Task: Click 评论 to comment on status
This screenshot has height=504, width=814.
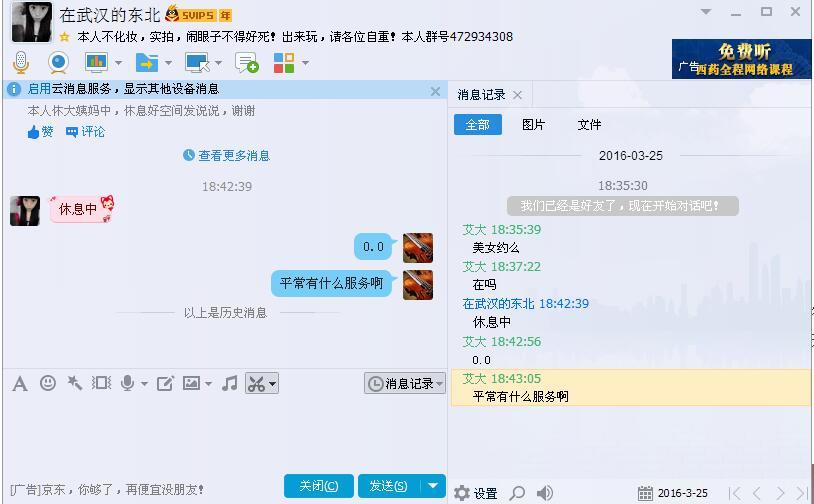Action: pos(86,132)
